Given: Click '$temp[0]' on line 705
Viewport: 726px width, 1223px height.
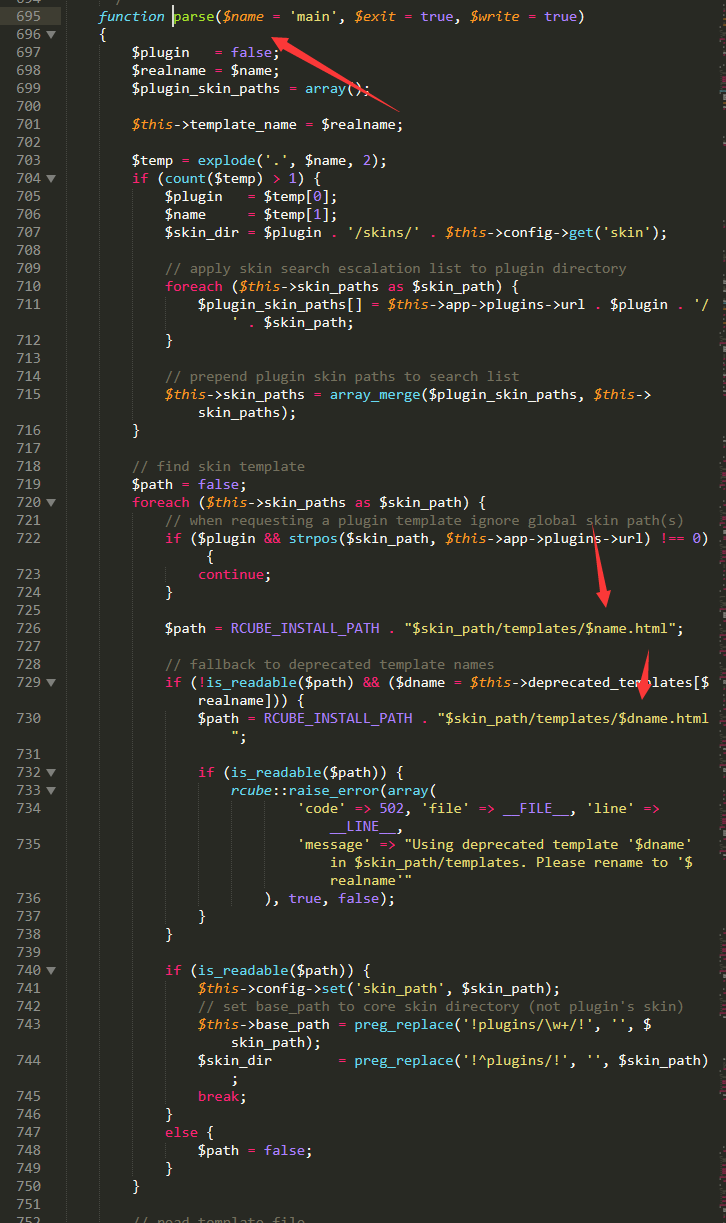Looking at the screenshot, I should 301,196.
